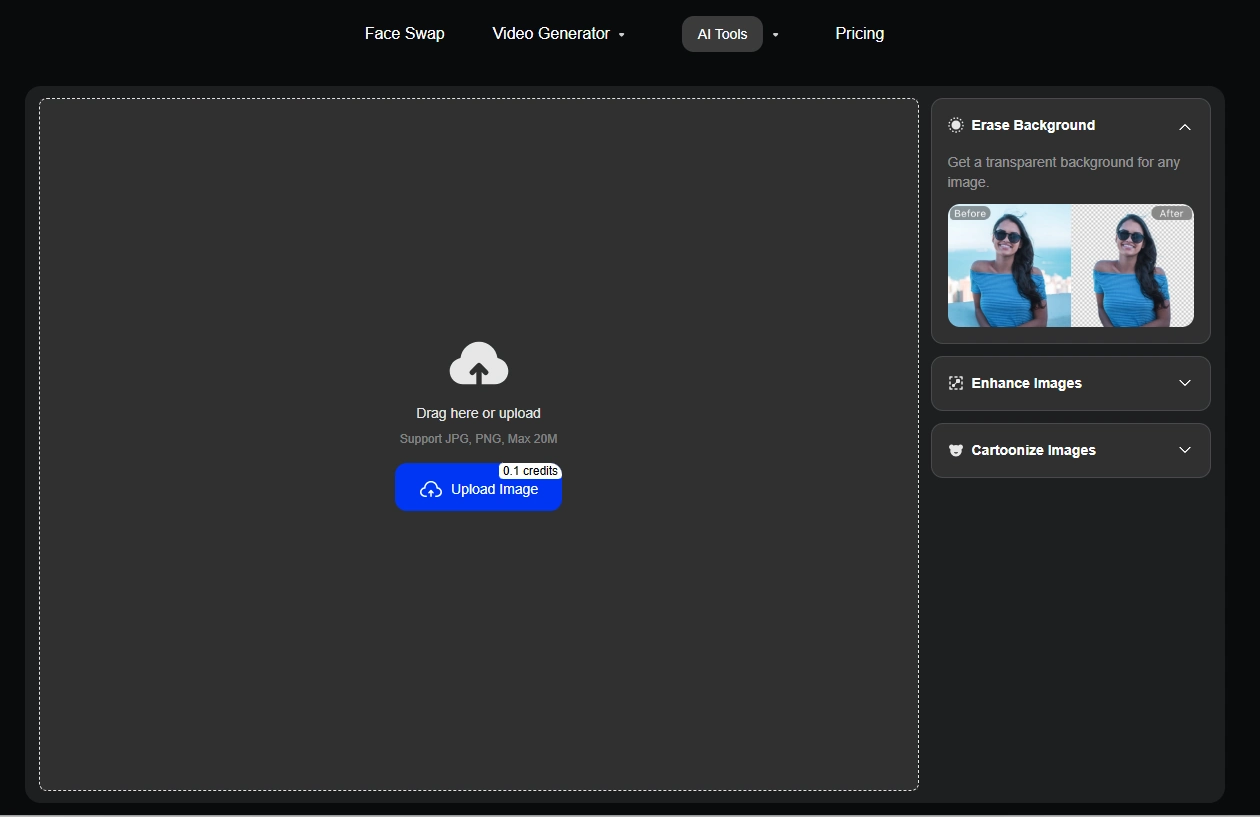Click the 'After' badge on the example preview
Image resolution: width=1260 pixels, height=817 pixels.
tap(1171, 213)
